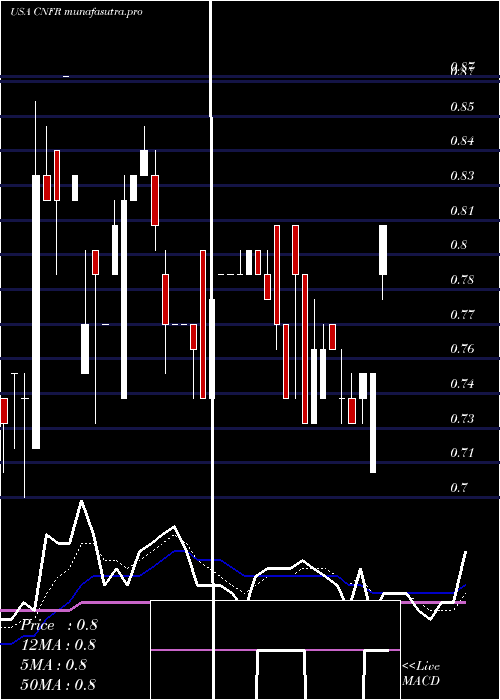The width and height of the screenshot is (500, 700).
Task: Click the 0.83 price level label
Action: (x=462, y=175)
